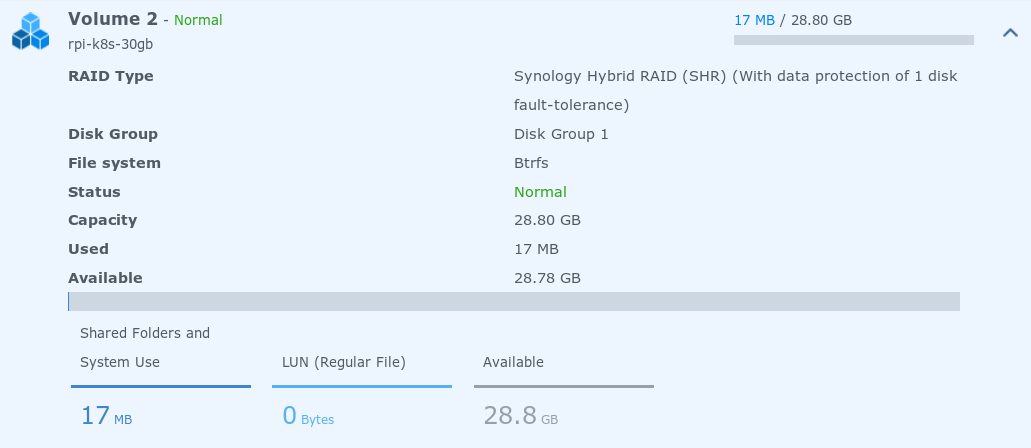
Task: Select the 17 MB used value
Action: [536, 249]
